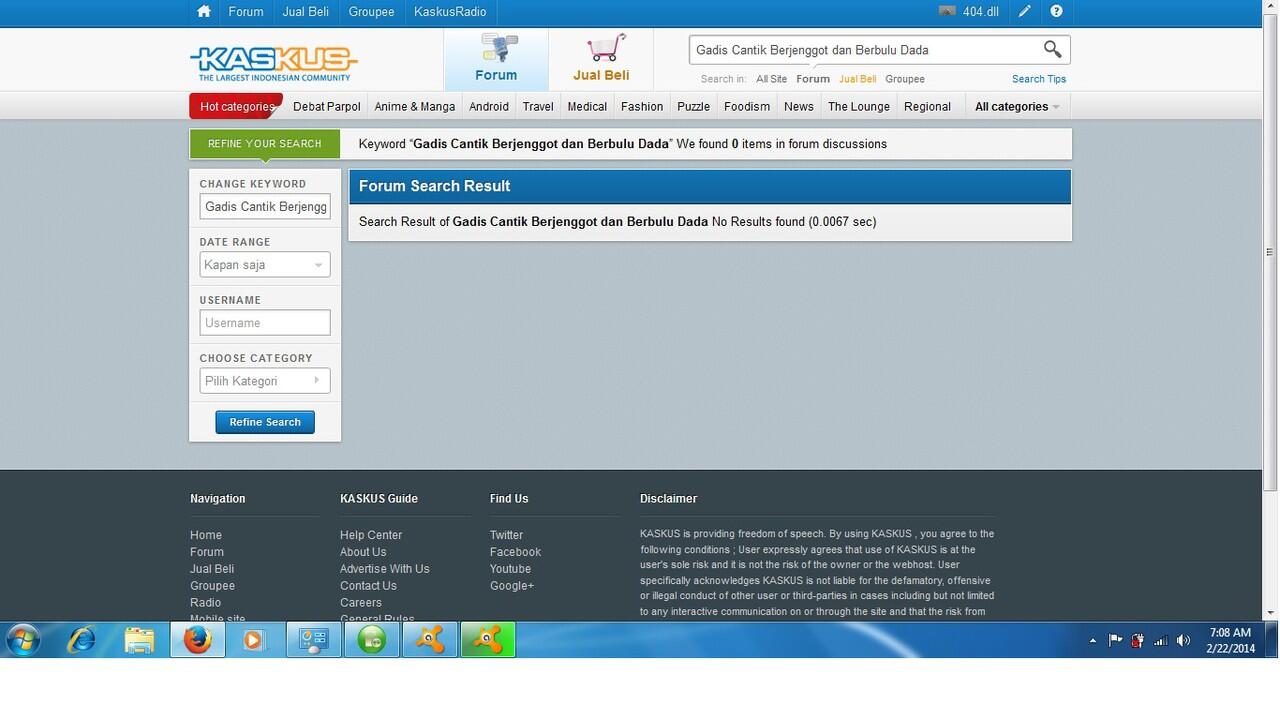This screenshot has height=720, width=1280.
Task: Open the Regional category
Action: [x=927, y=106]
